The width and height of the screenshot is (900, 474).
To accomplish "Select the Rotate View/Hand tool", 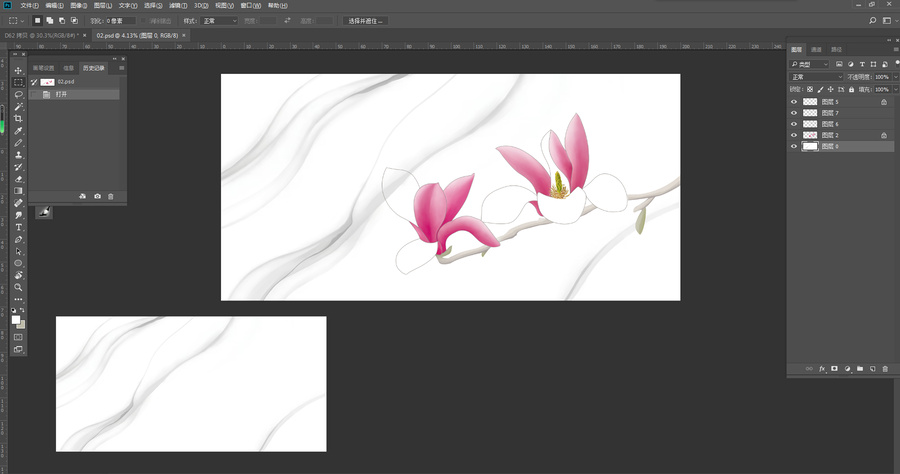I will tap(18, 275).
